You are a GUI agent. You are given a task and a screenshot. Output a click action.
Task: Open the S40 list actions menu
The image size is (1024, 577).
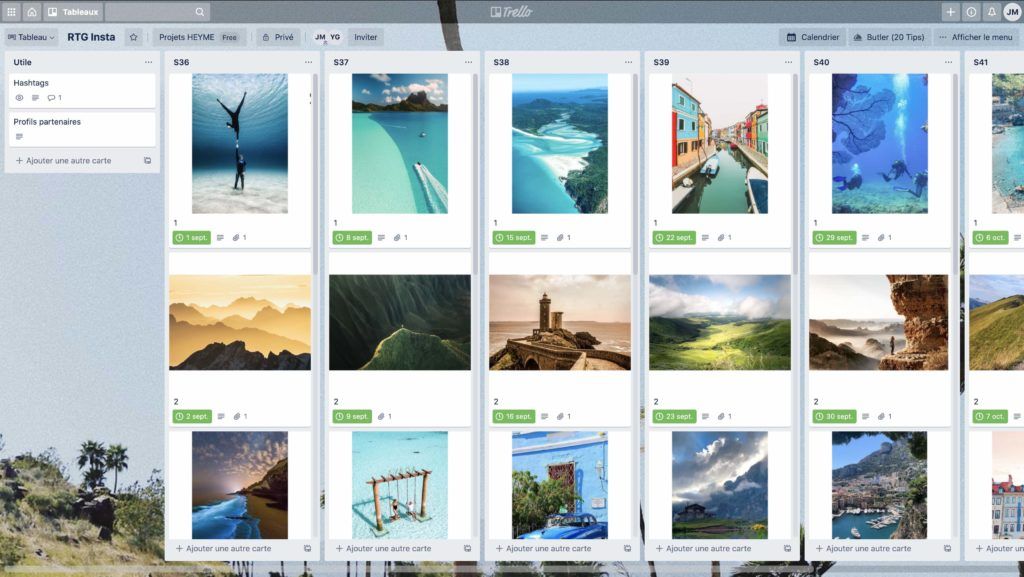point(948,62)
